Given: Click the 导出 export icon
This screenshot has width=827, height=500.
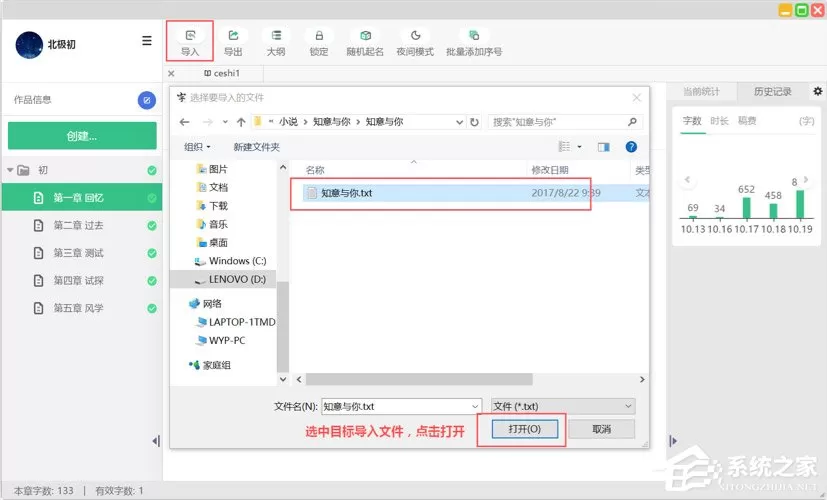Looking at the screenshot, I should 233,35.
